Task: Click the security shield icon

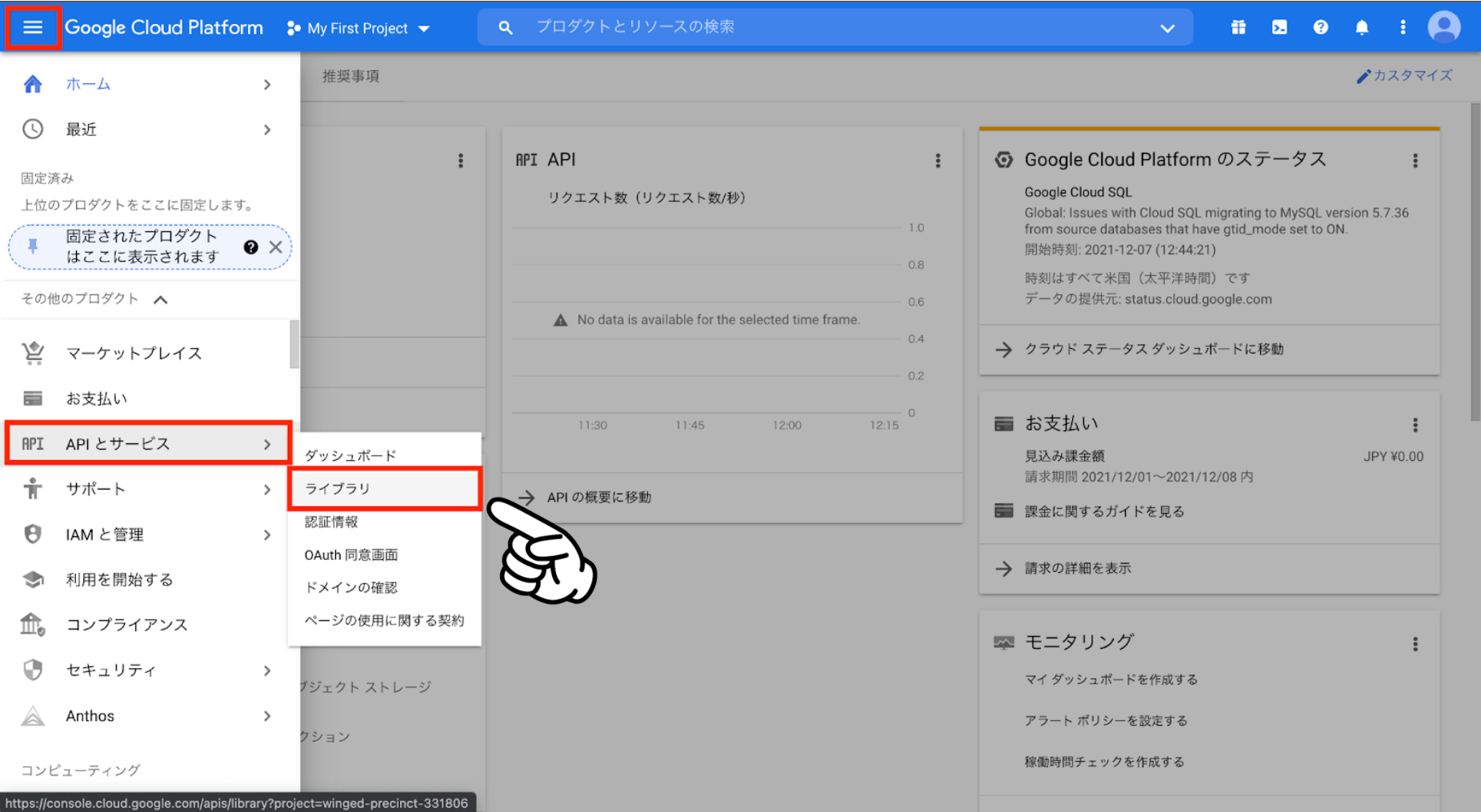Action: pos(33,670)
